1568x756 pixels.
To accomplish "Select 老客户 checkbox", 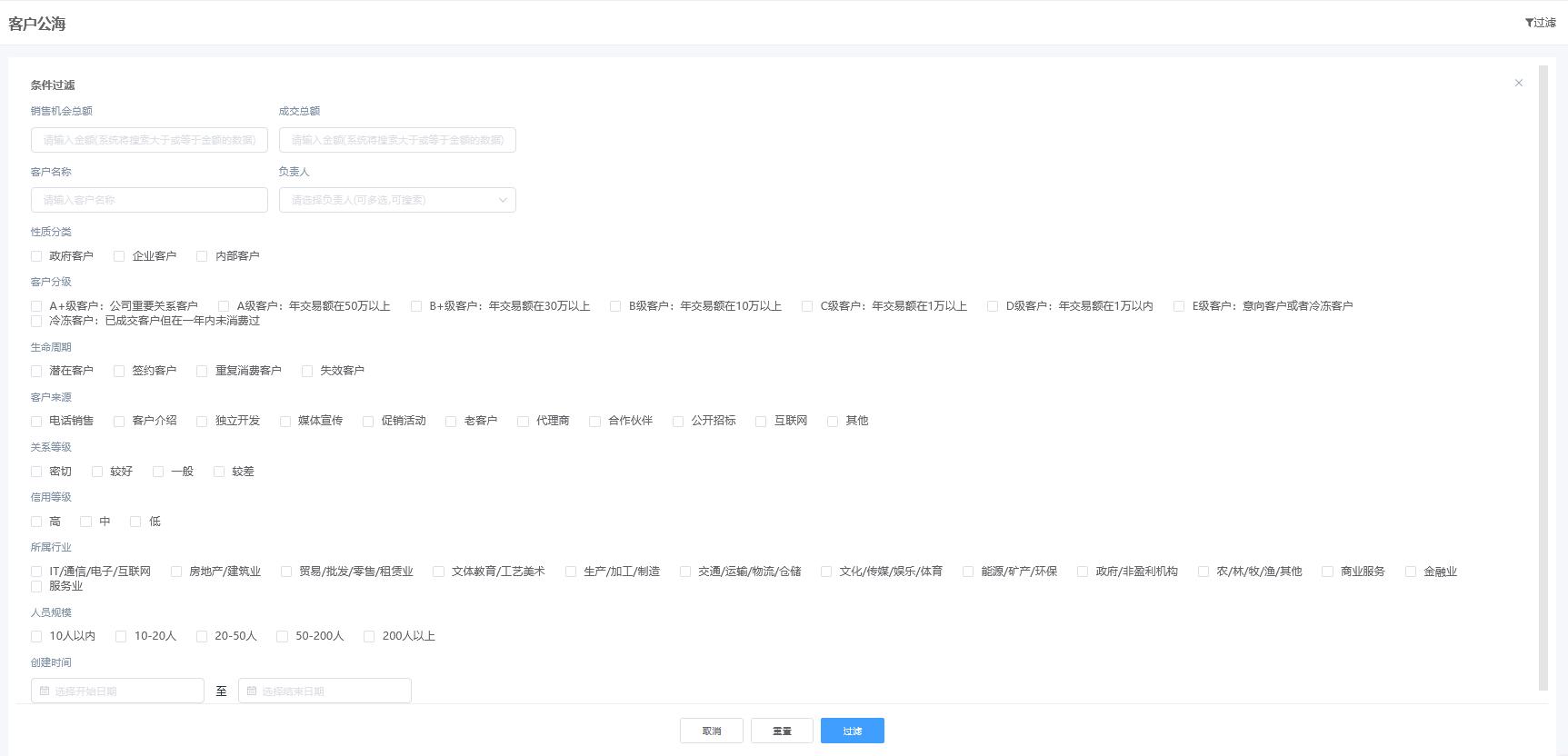I will pos(451,421).
